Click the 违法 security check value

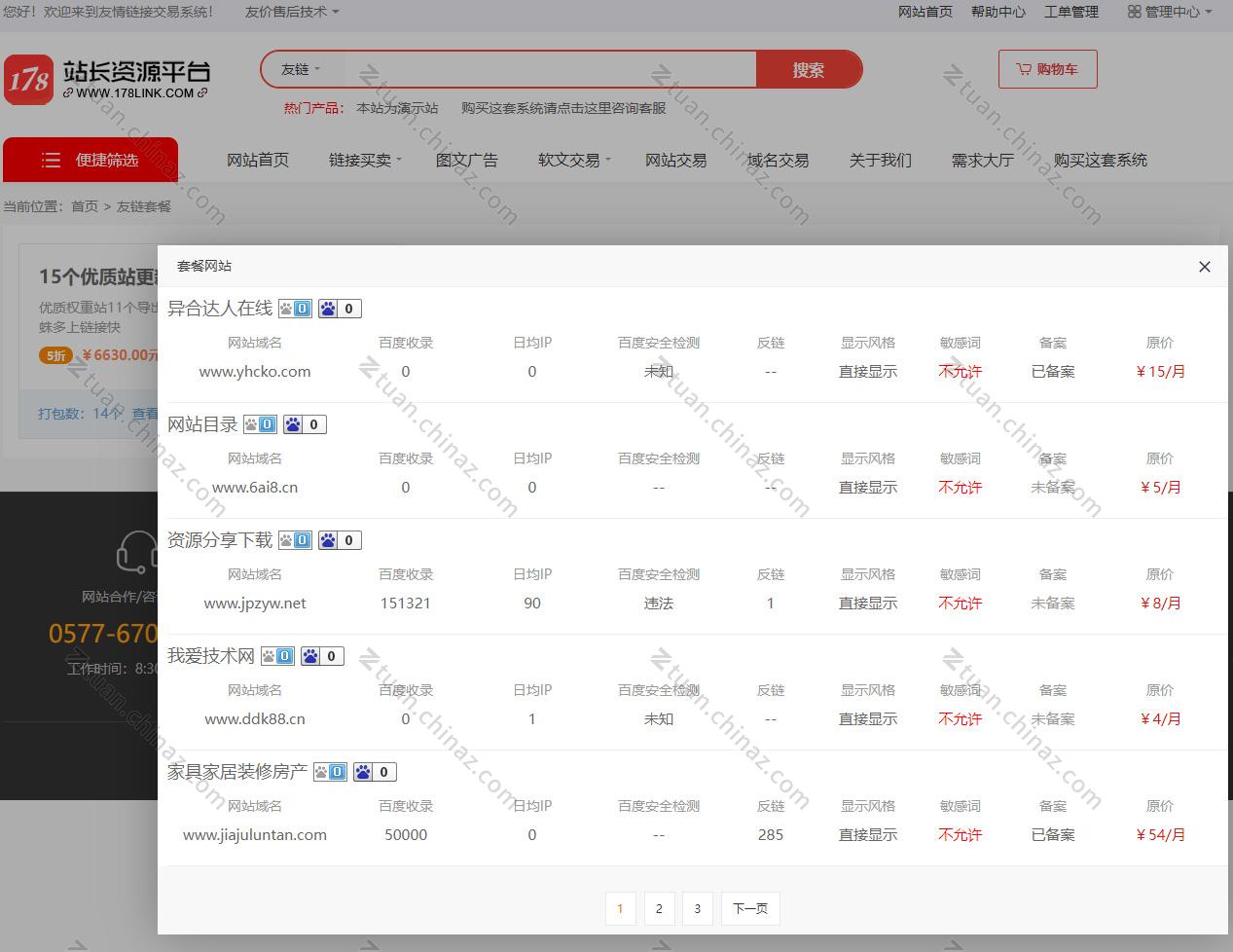pos(659,603)
